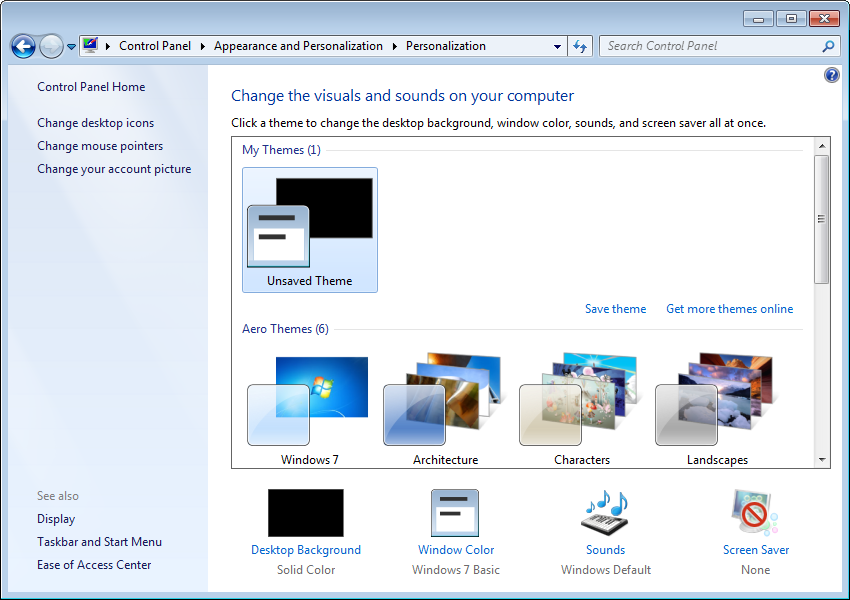This screenshot has width=850, height=600.
Task: Click Get more themes online
Action: (x=729, y=309)
